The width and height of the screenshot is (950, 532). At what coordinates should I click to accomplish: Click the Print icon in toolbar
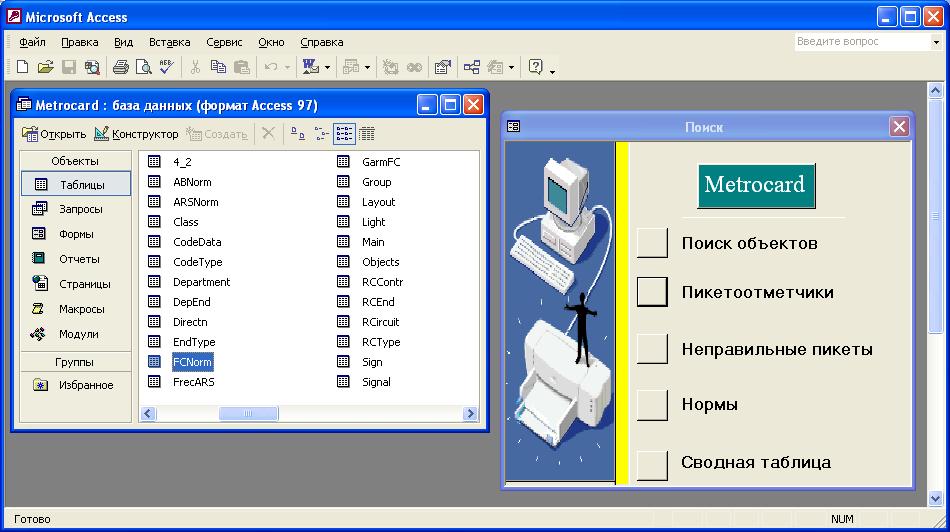point(120,67)
